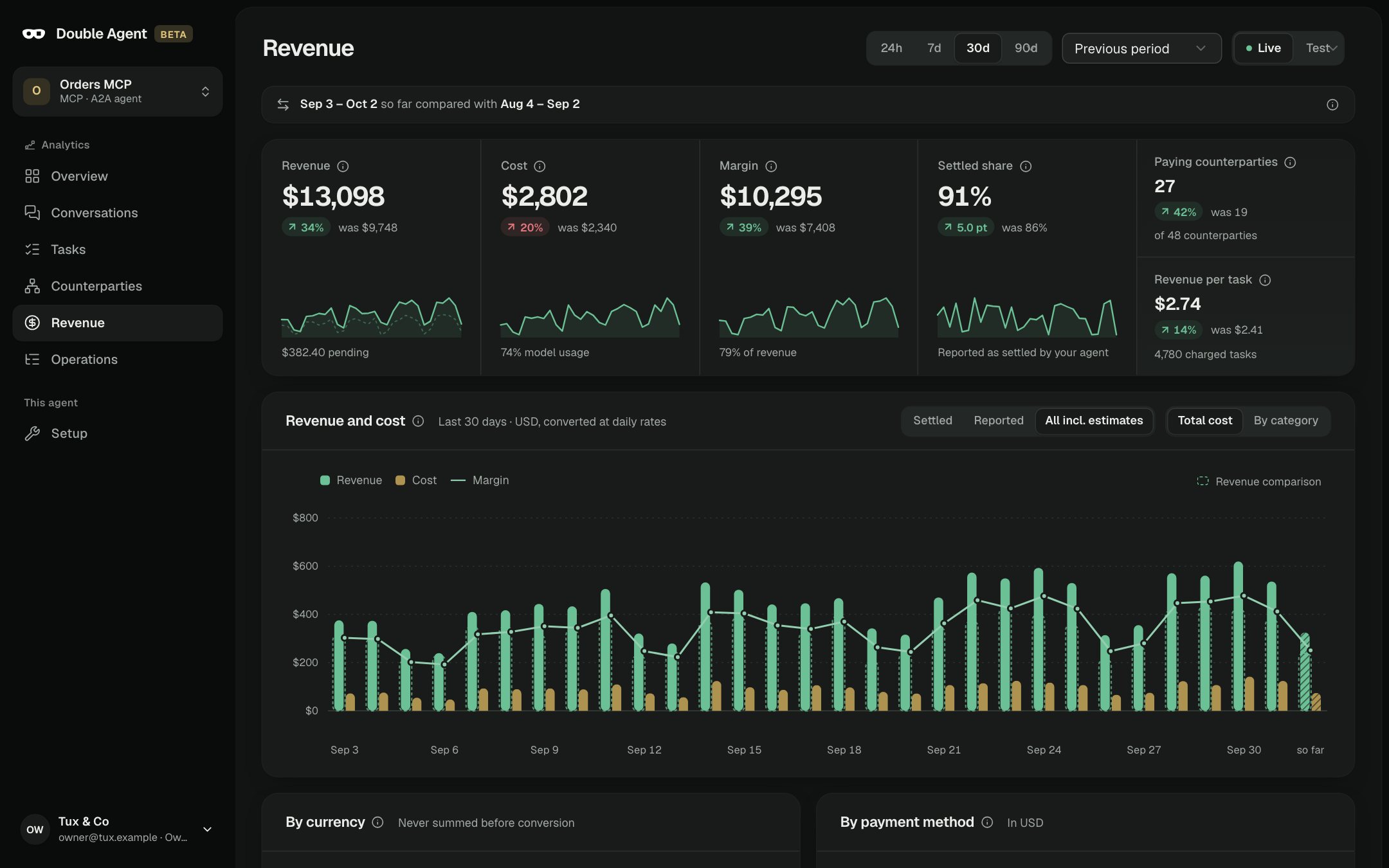Open the Overview grid icon

[x=32, y=176]
